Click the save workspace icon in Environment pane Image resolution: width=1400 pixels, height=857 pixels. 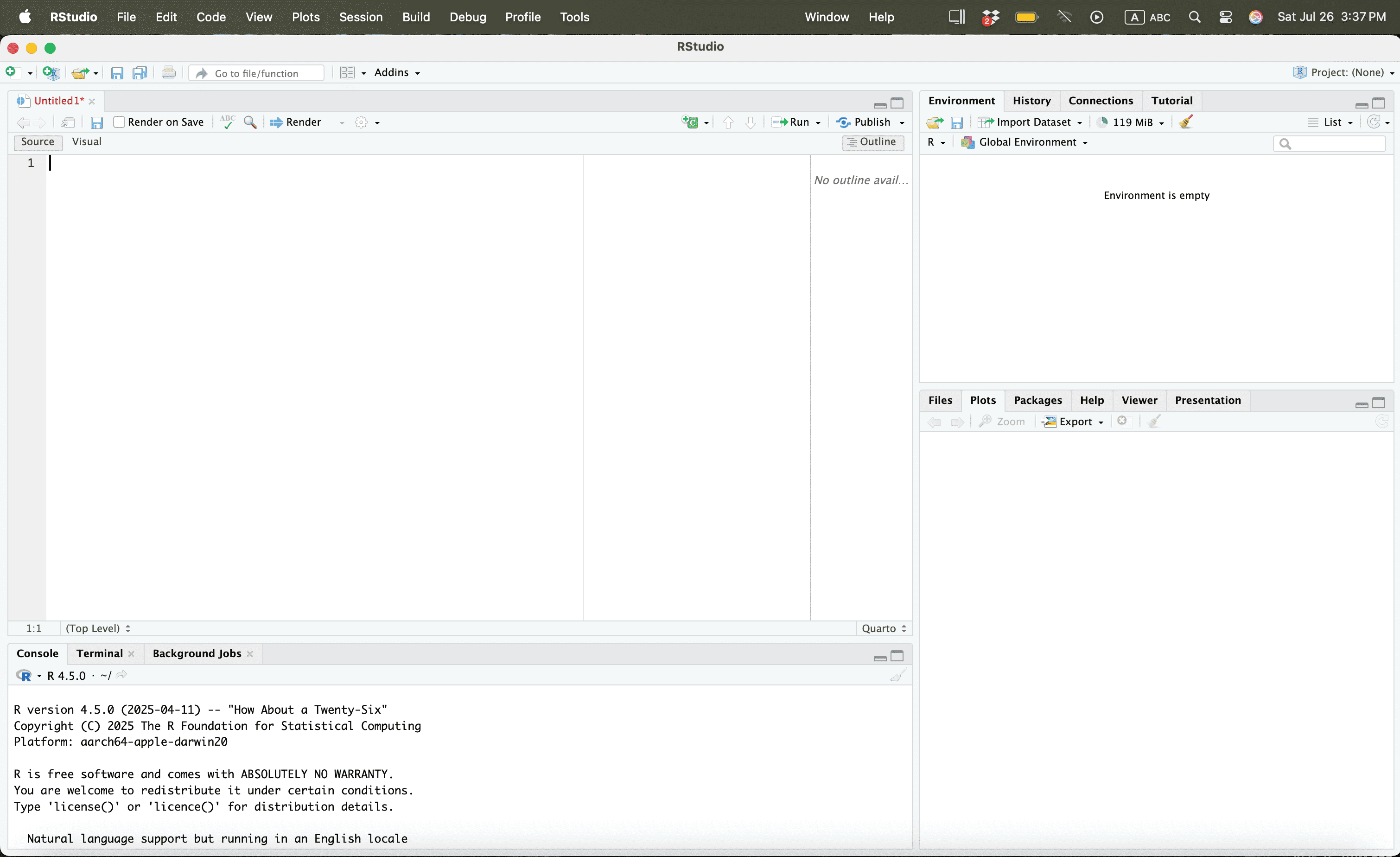[x=957, y=122]
